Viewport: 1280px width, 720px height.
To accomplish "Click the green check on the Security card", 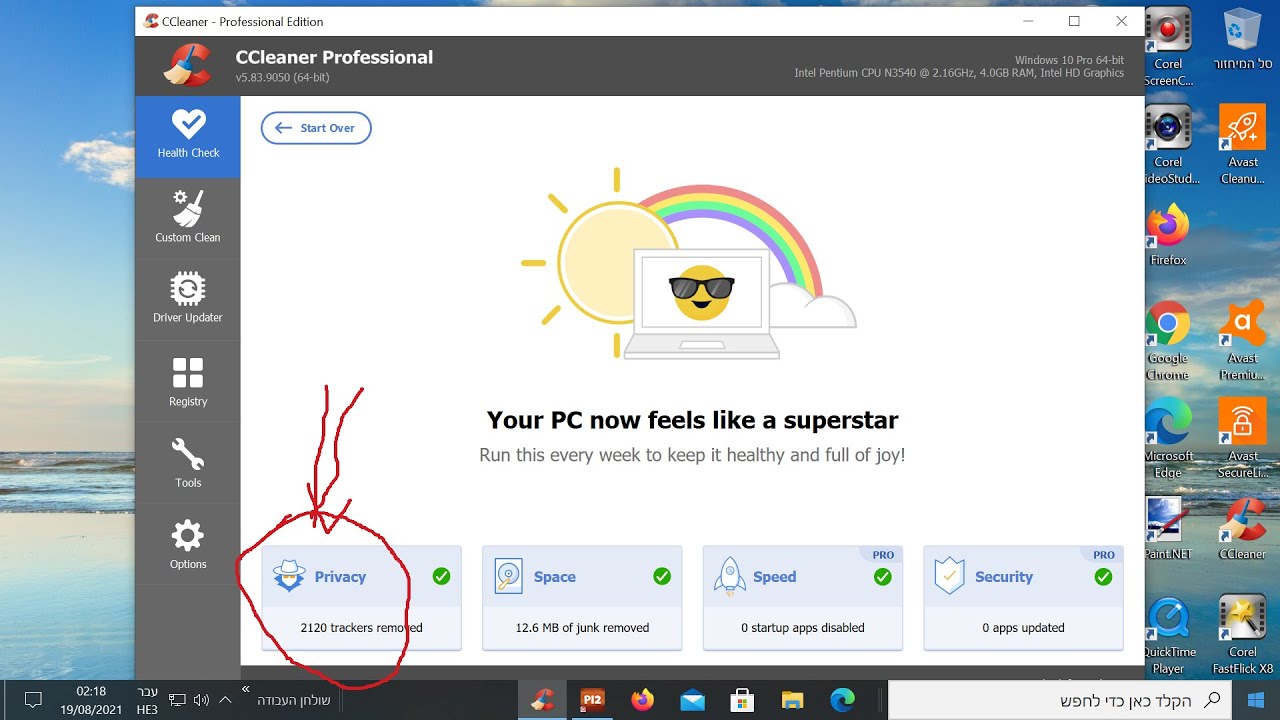I will tap(1103, 576).
